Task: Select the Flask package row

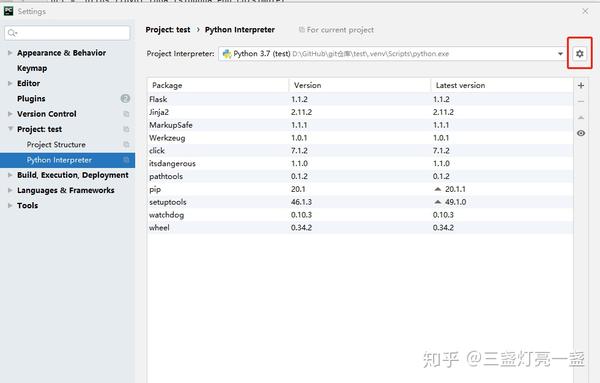Action: [x=360, y=99]
